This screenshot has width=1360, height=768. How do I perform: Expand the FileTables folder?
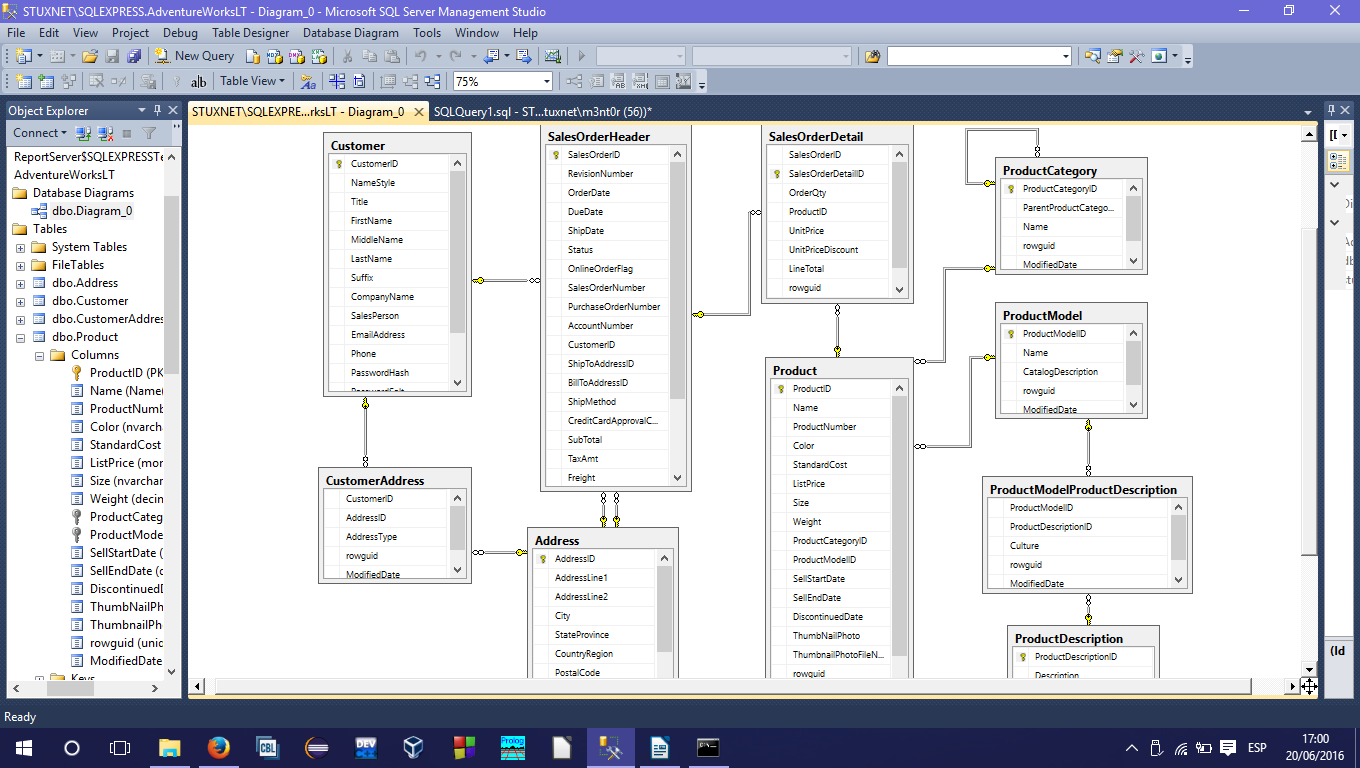[20, 265]
